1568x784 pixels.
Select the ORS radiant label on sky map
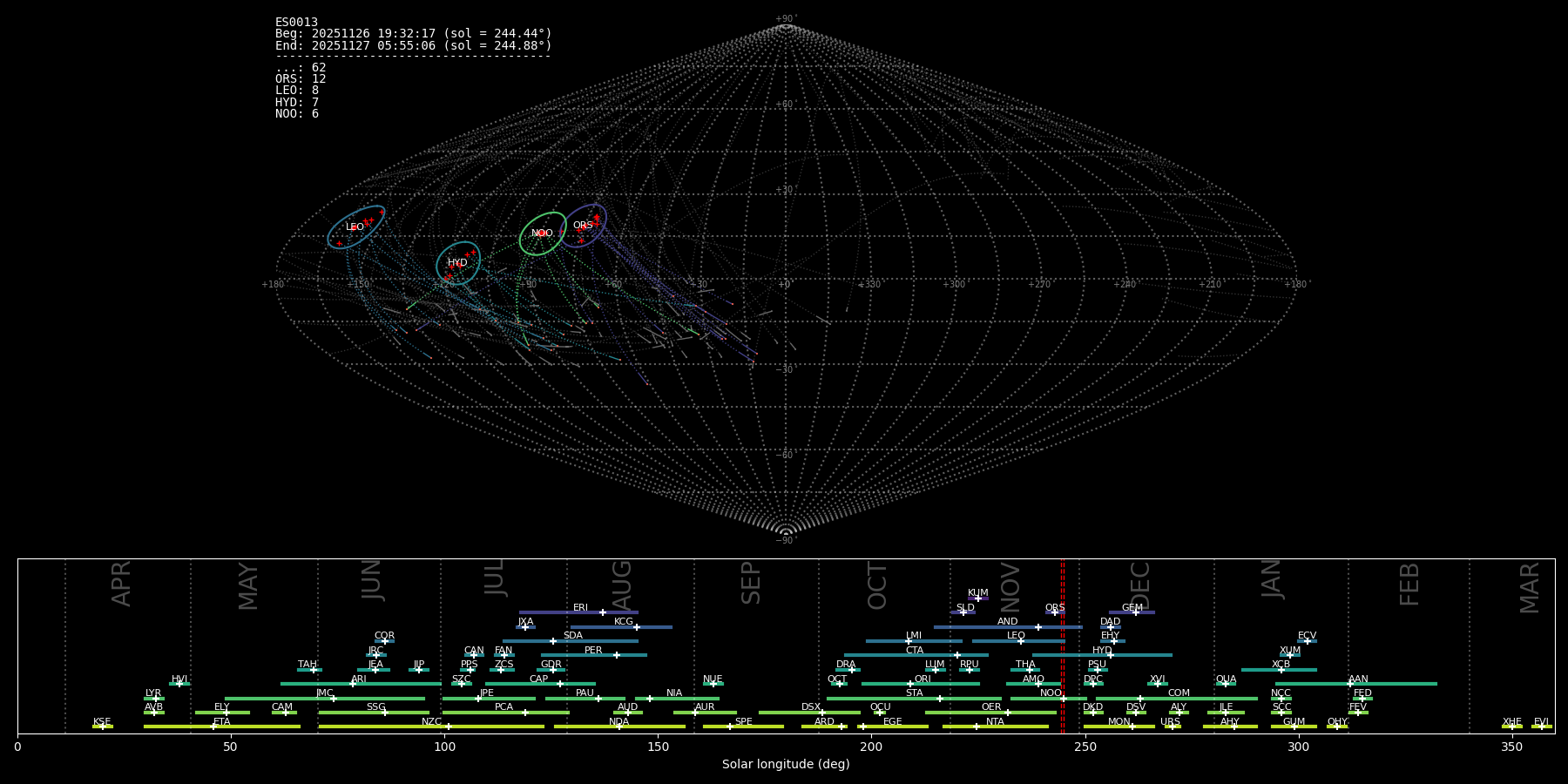(x=583, y=226)
